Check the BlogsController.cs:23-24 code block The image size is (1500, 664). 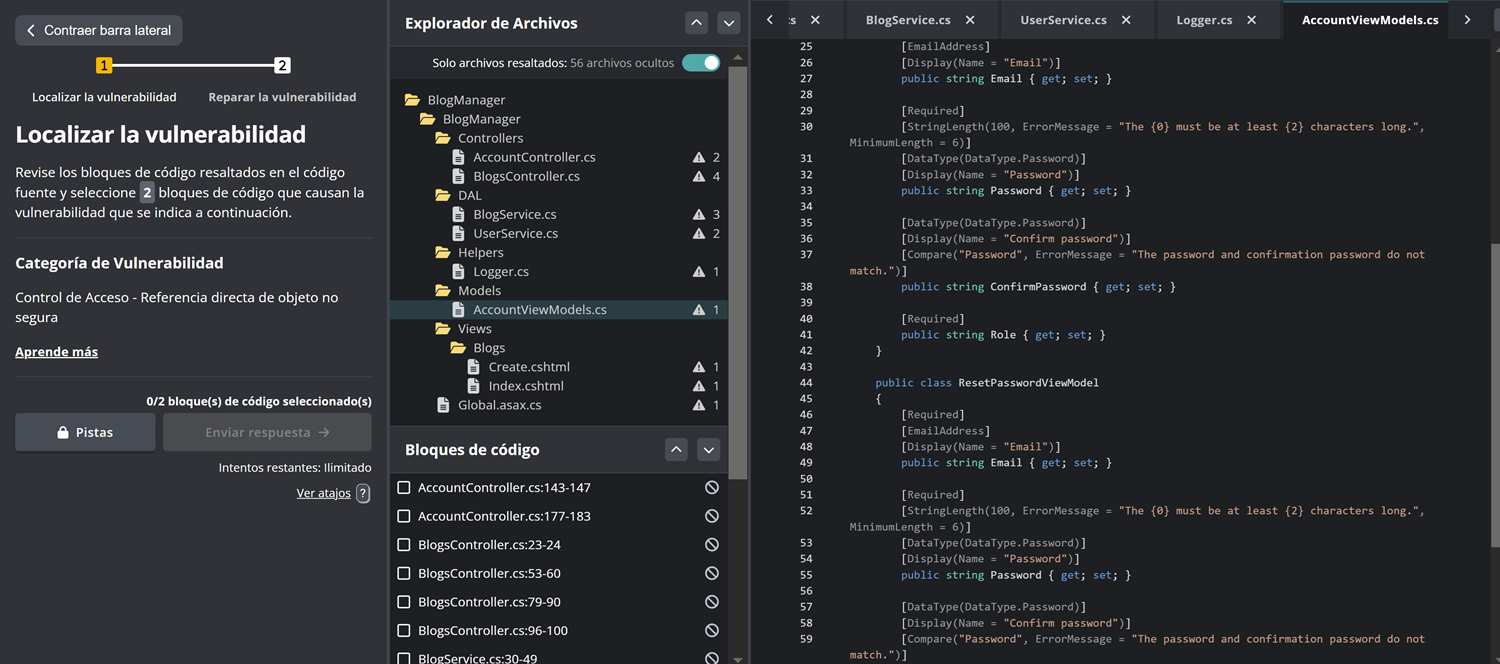coord(404,545)
